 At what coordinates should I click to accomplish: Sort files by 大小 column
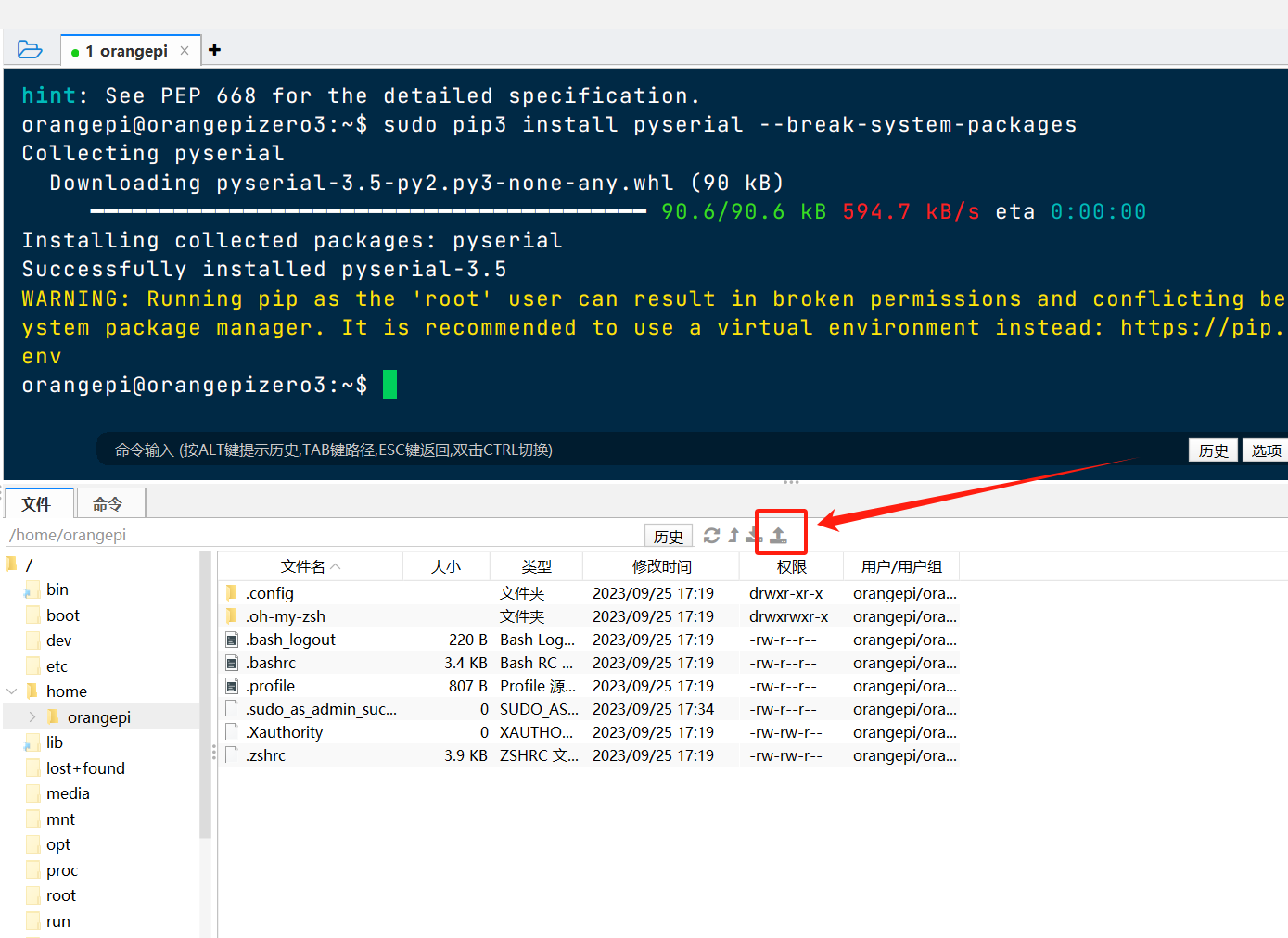coord(446,566)
